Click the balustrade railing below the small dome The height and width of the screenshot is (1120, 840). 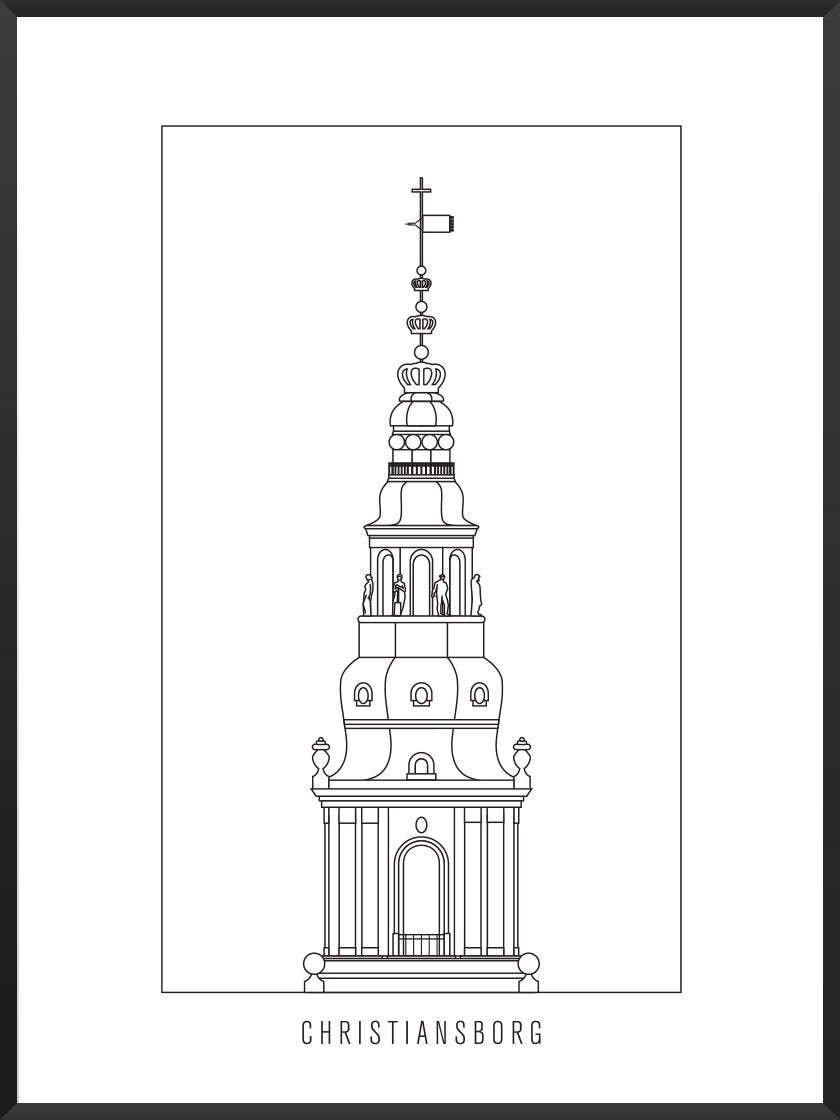tap(421, 470)
